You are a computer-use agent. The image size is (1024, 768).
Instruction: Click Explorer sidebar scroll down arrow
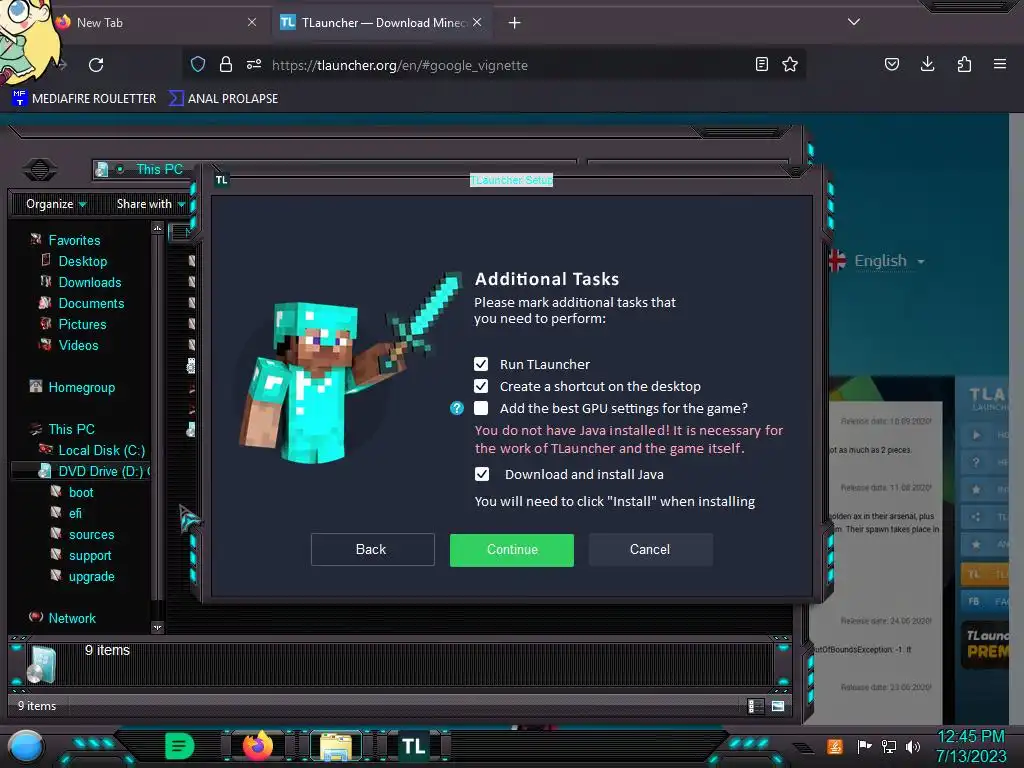pos(157,628)
